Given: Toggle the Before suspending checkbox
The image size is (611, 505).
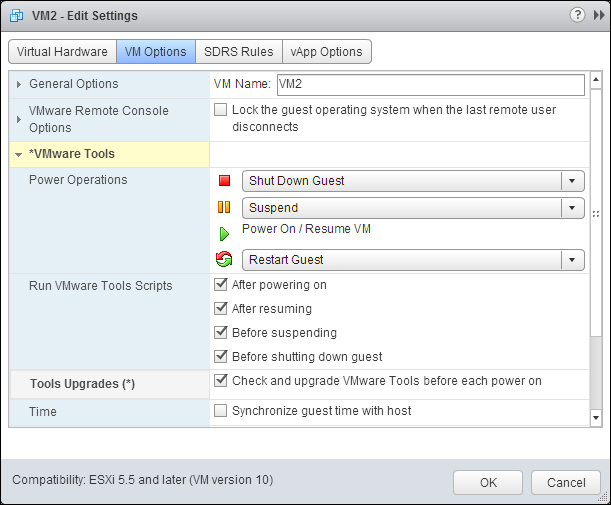Looking at the screenshot, I should pyautogui.click(x=221, y=333).
